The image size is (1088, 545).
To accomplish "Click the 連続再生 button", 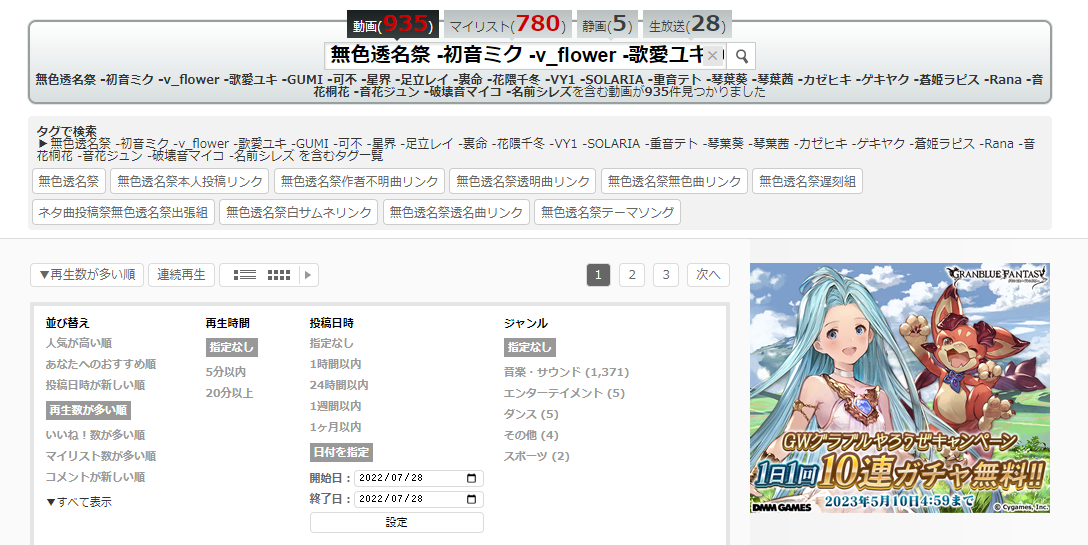I will pyautogui.click(x=181, y=275).
